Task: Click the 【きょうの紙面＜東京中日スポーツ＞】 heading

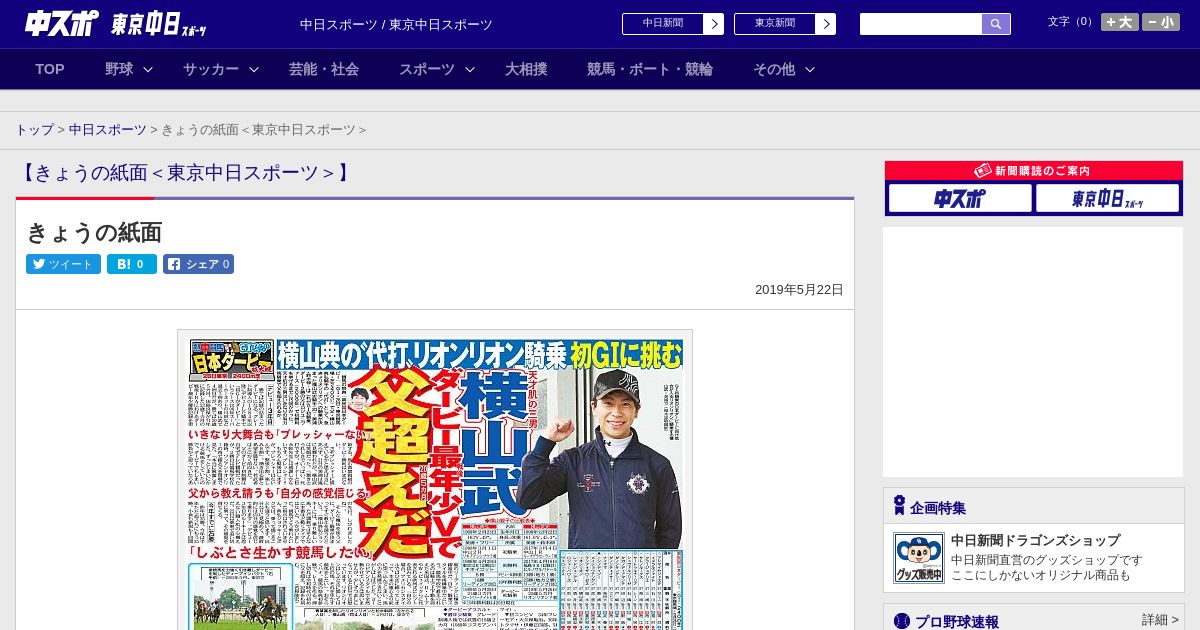Action: click(x=185, y=172)
